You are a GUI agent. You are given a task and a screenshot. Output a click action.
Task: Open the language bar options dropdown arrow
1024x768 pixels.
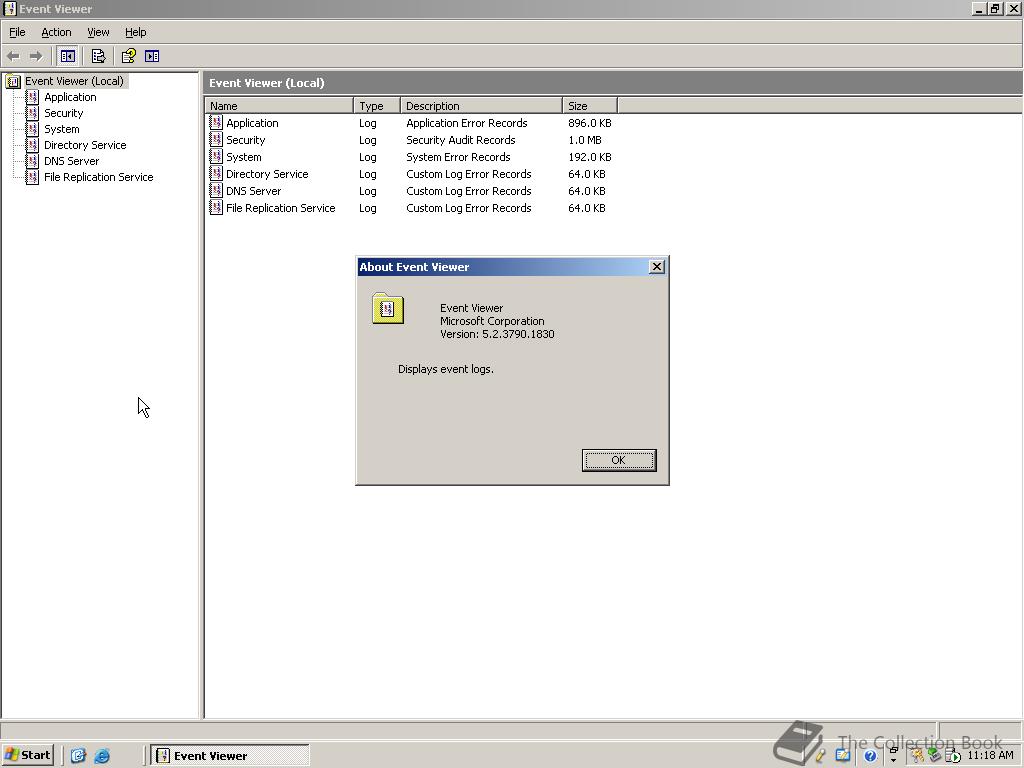click(x=893, y=760)
